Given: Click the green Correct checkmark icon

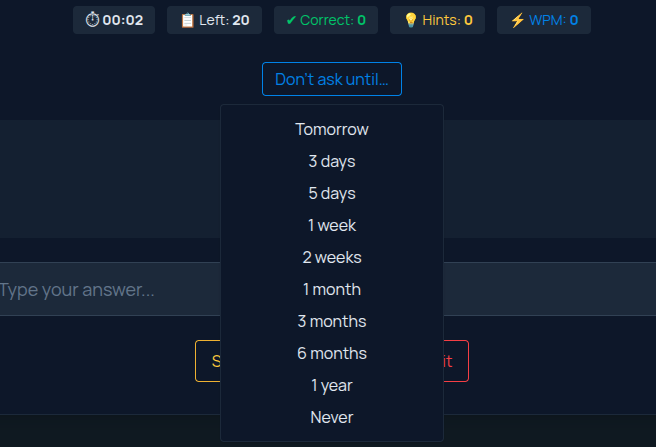Looking at the screenshot, I should click(290, 20).
